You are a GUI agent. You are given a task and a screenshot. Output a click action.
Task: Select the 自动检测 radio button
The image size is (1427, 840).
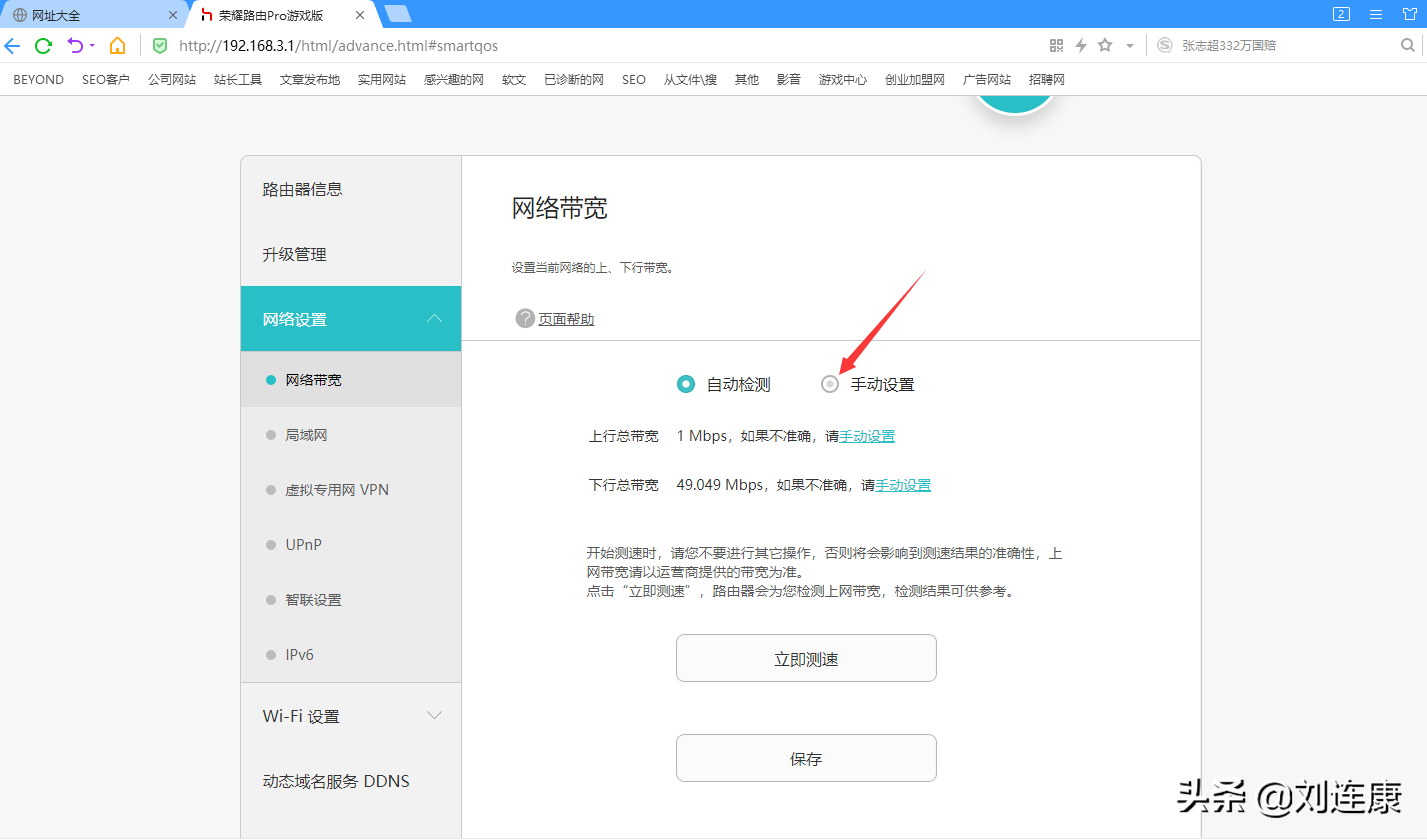pyautogui.click(x=686, y=383)
